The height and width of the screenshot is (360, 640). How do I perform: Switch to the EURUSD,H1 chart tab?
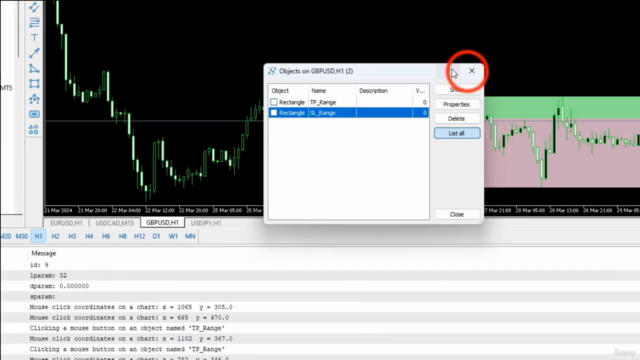pos(66,223)
